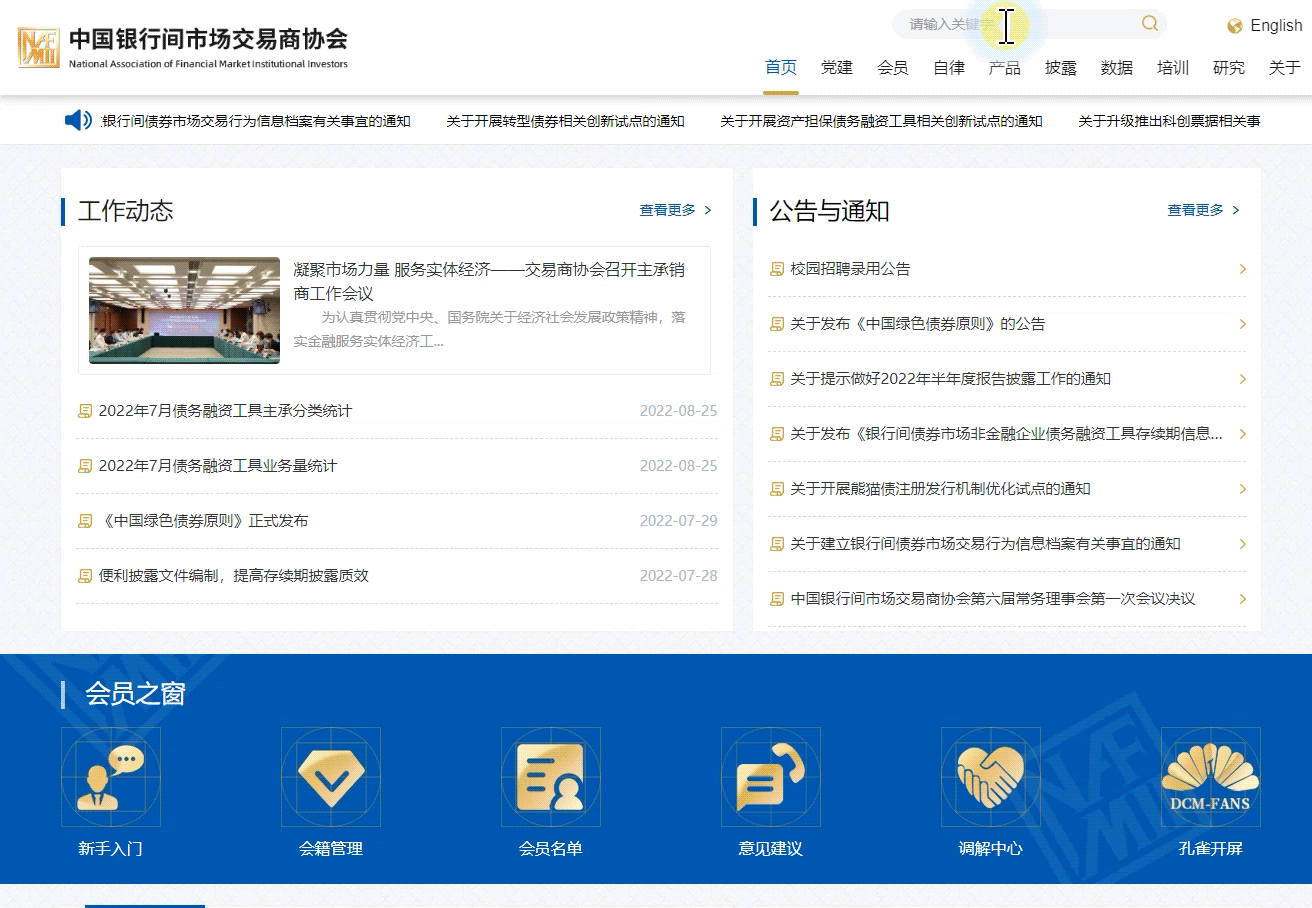1312x908 pixels.
Task: Open ticker notice 关于开展资产担保债务融资工具相关创新试点的通知
Action: [881, 121]
